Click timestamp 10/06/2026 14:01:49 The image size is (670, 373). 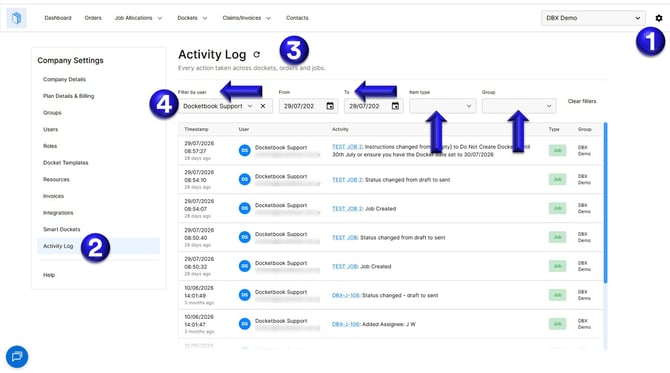click(x=199, y=292)
